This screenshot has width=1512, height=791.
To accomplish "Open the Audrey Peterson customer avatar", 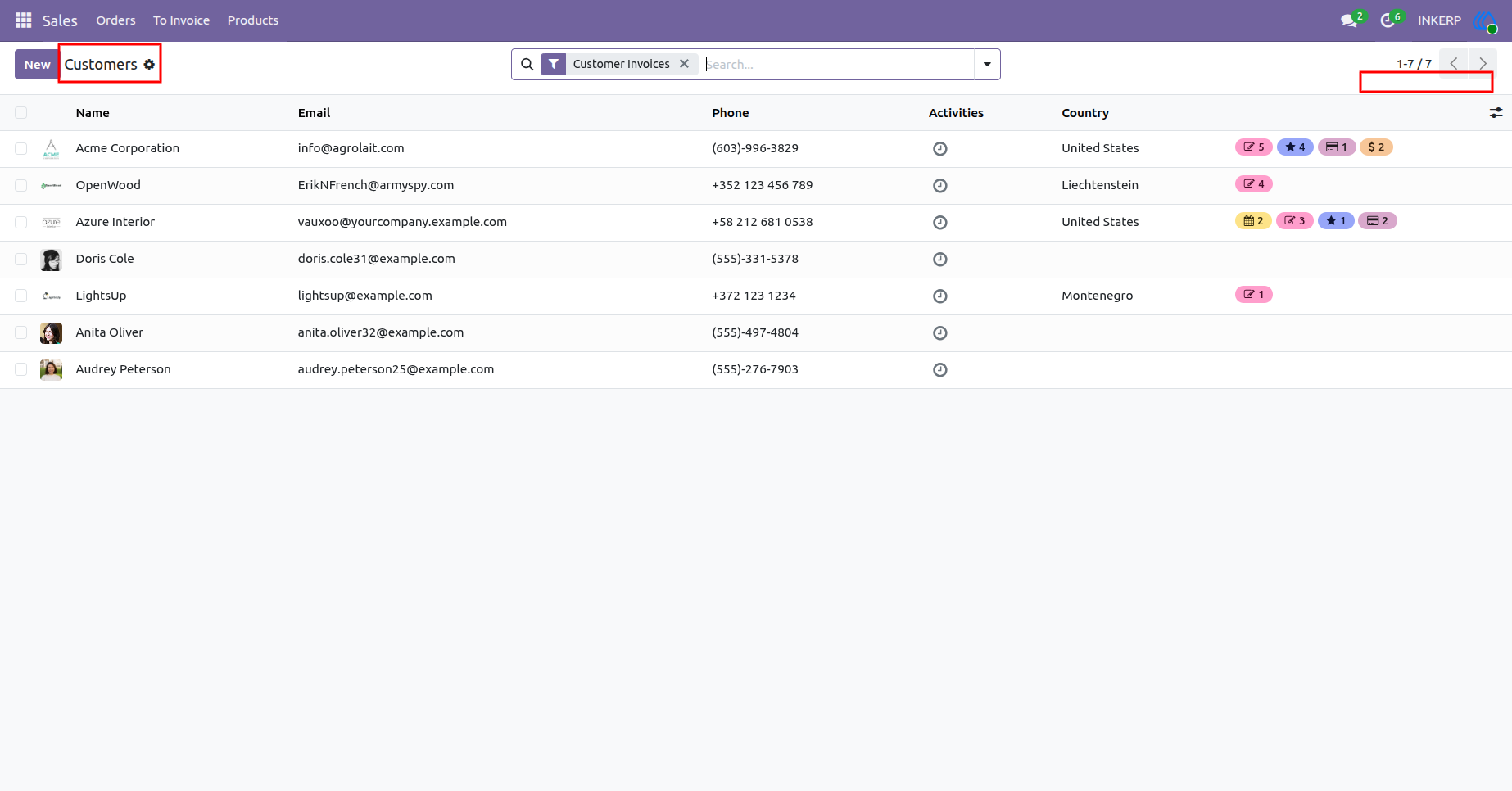I will (51, 369).
